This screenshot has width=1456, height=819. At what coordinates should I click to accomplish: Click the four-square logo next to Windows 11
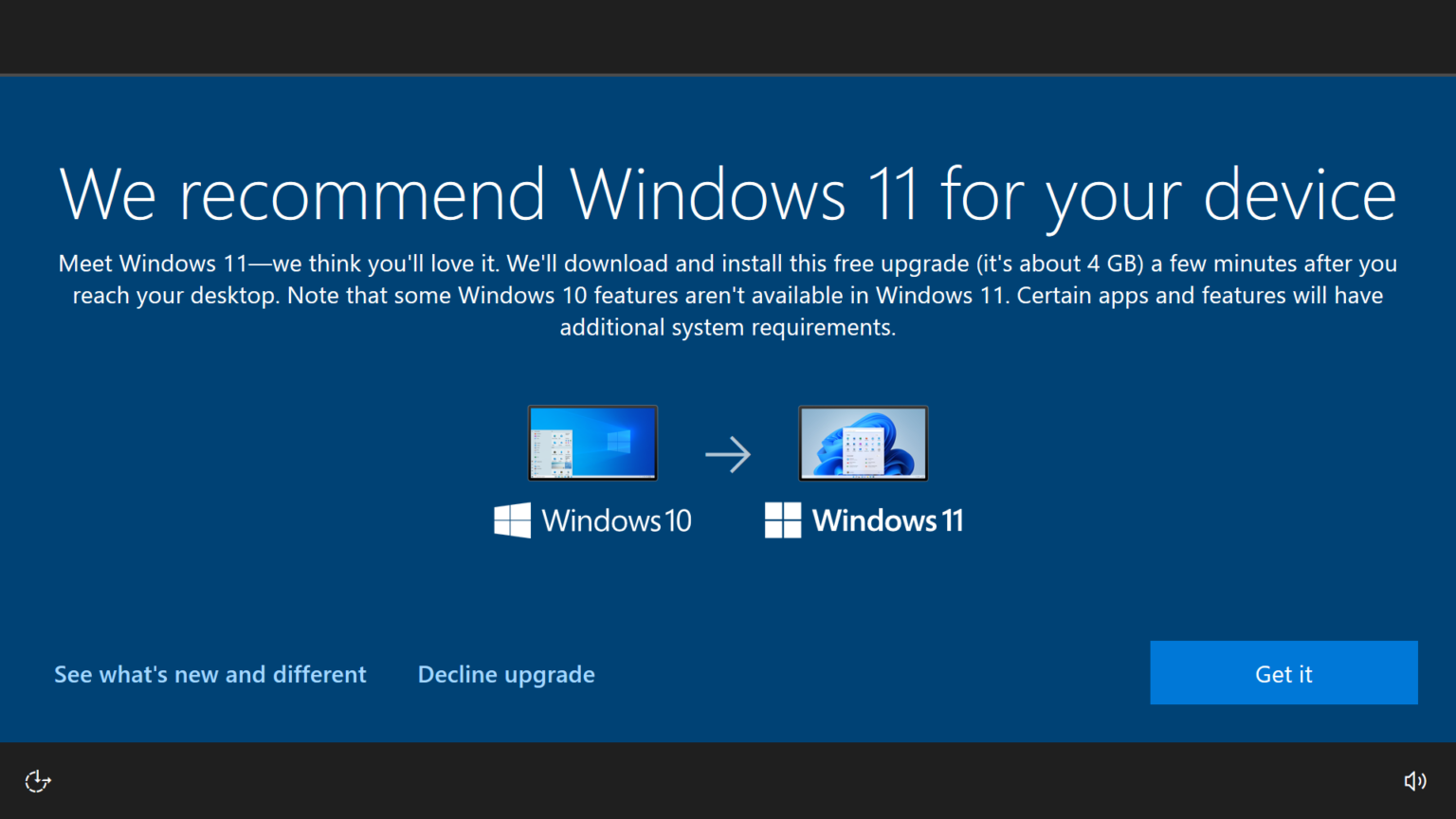pos(783,519)
